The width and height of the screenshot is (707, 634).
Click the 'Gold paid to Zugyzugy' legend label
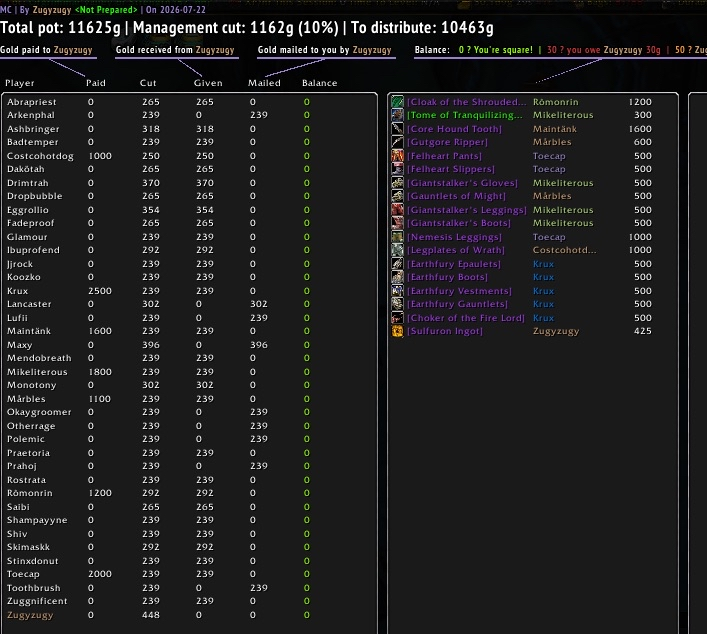click(46, 50)
